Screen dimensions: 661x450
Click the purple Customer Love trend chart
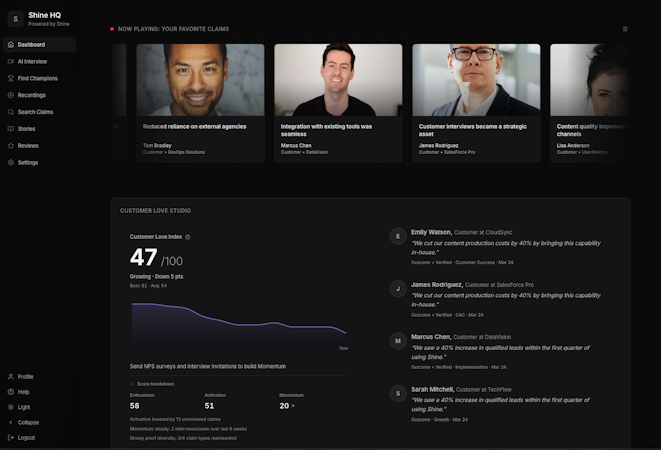239,323
